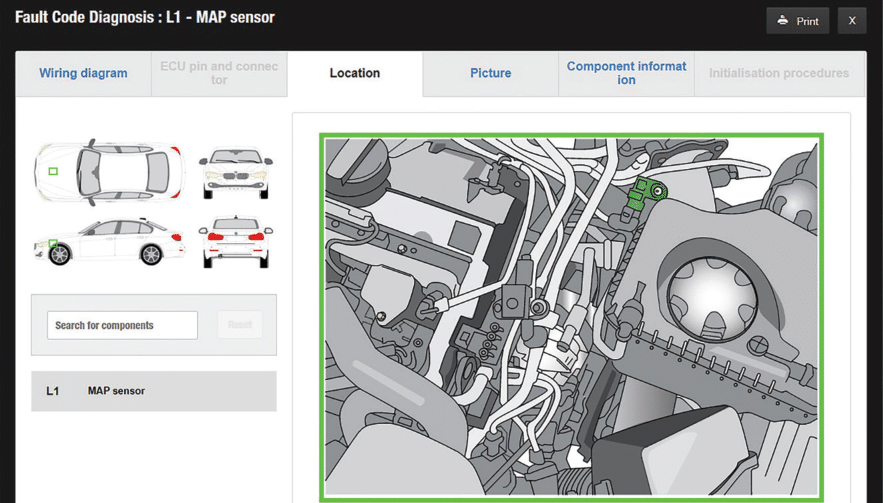Screen dimensions: 883x503
Task: Open the Picture tab
Action: pos(490,73)
